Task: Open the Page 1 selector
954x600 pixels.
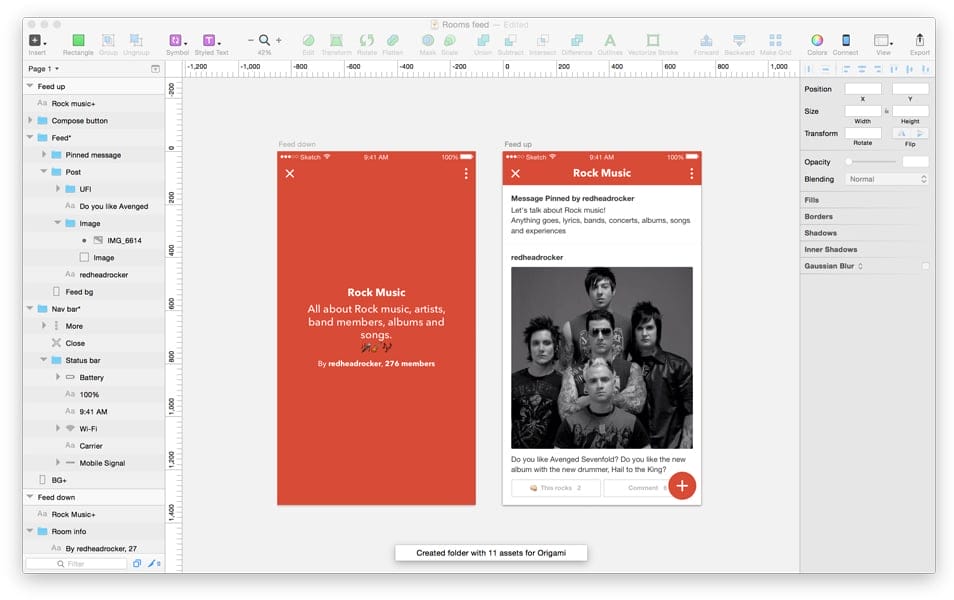Action: (40, 68)
